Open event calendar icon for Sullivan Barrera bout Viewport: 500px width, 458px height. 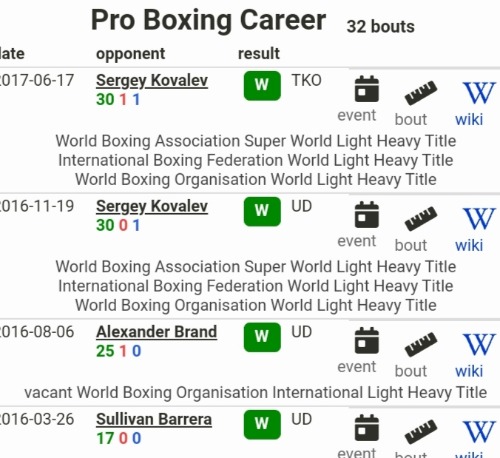tap(366, 428)
